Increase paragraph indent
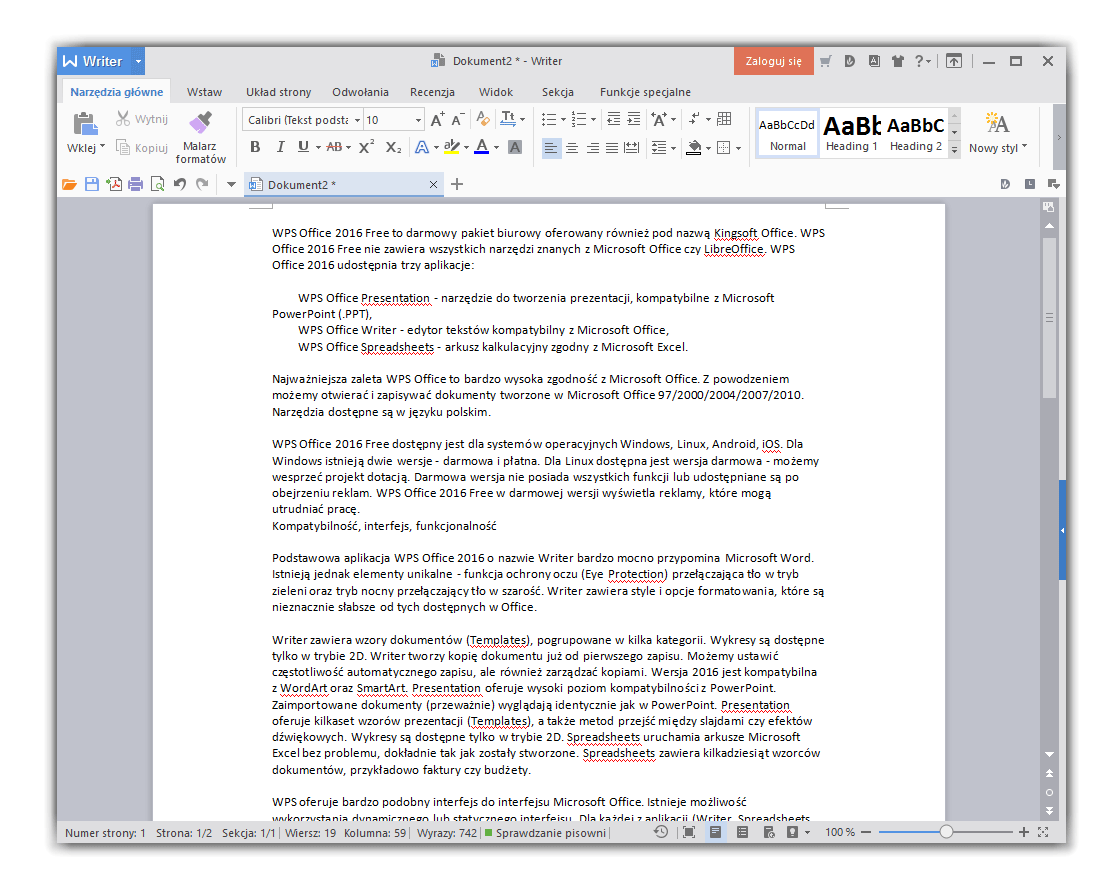The image size is (1101, 873). [633, 119]
